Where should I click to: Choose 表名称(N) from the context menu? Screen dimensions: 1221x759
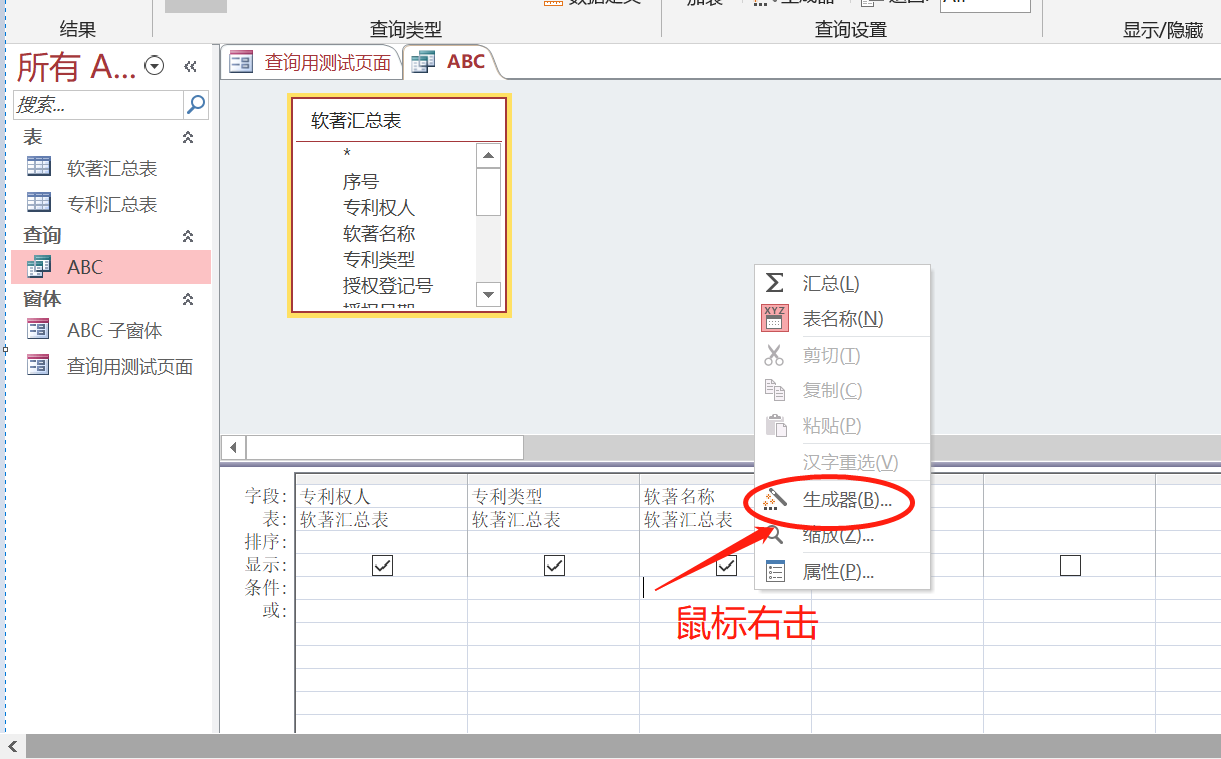842,319
